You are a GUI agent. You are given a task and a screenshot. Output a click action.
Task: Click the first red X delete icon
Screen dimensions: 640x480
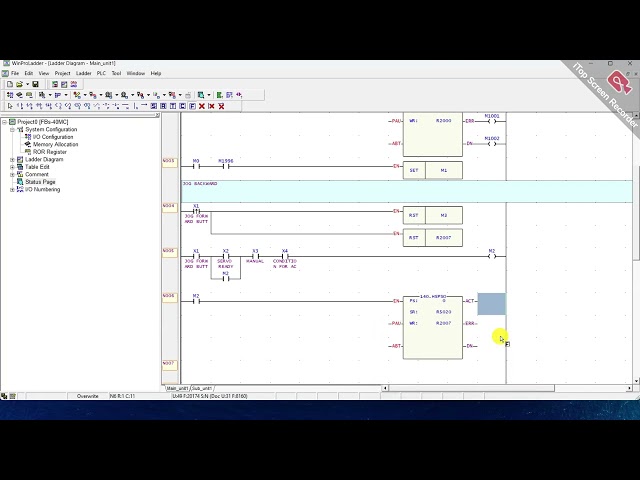[202, 106]
